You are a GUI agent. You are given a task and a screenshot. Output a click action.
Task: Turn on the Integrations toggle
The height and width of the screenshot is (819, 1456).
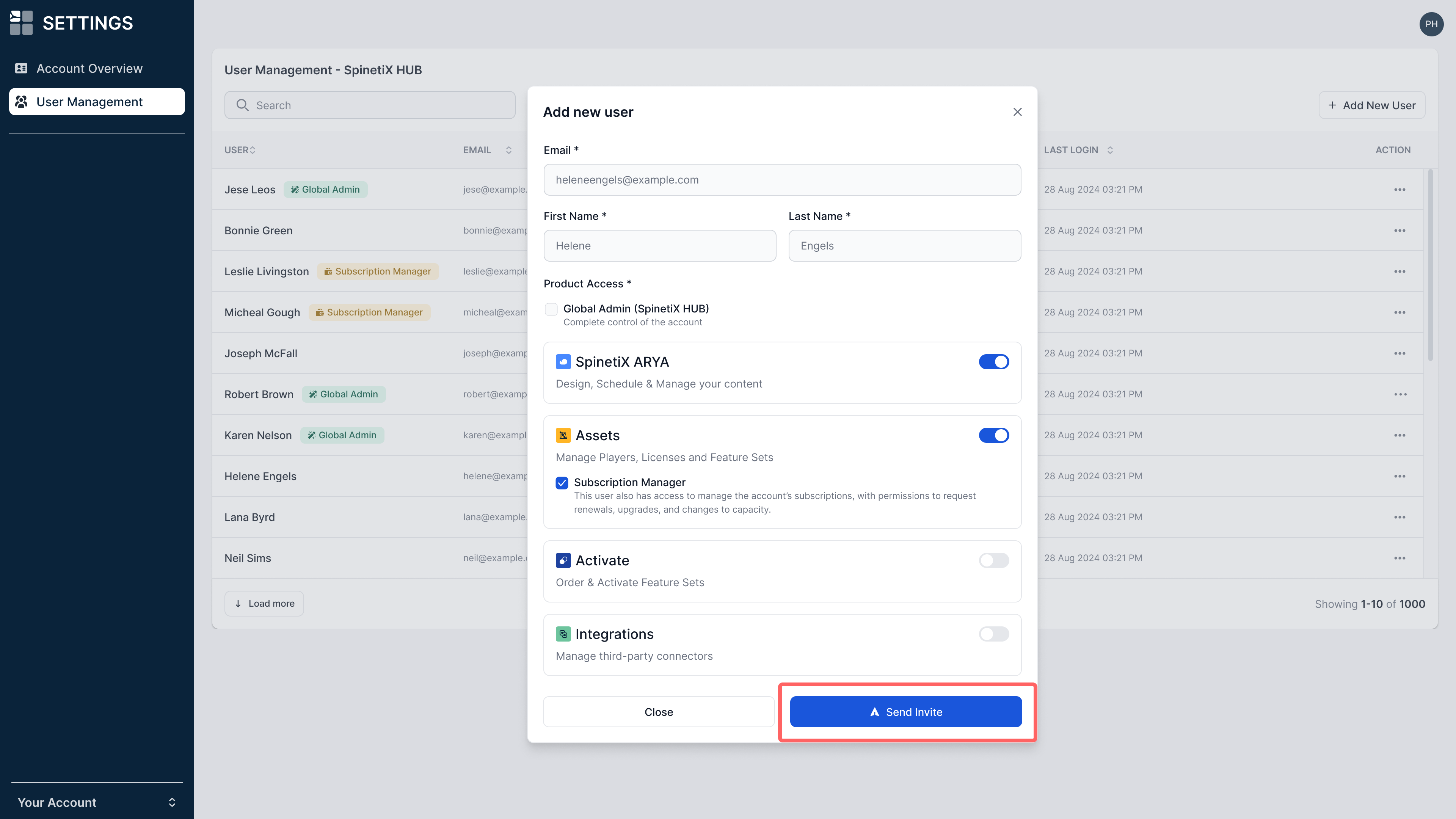(x=994, y=634)
